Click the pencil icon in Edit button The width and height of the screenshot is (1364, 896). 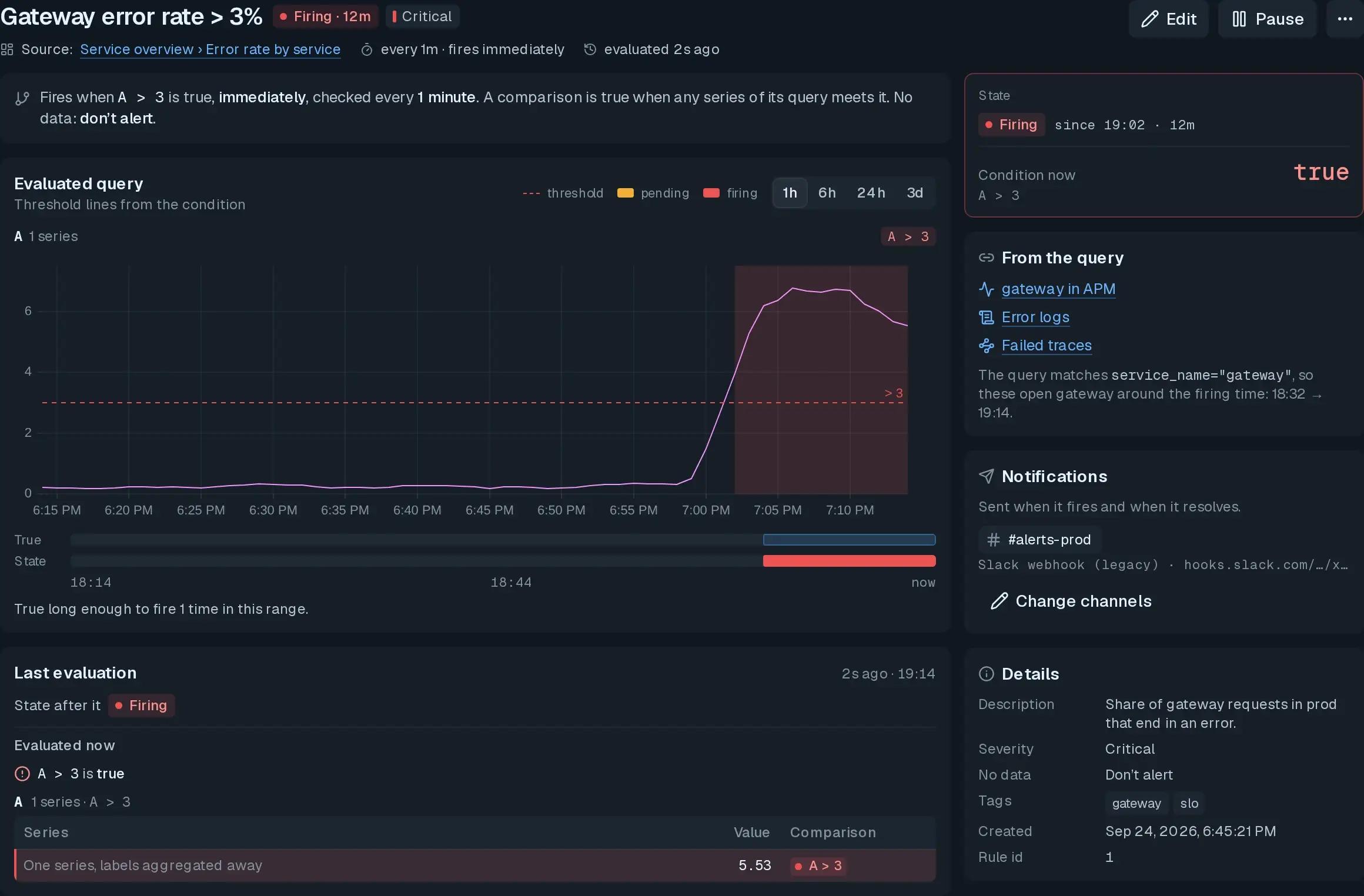(x=1149, y=19)
